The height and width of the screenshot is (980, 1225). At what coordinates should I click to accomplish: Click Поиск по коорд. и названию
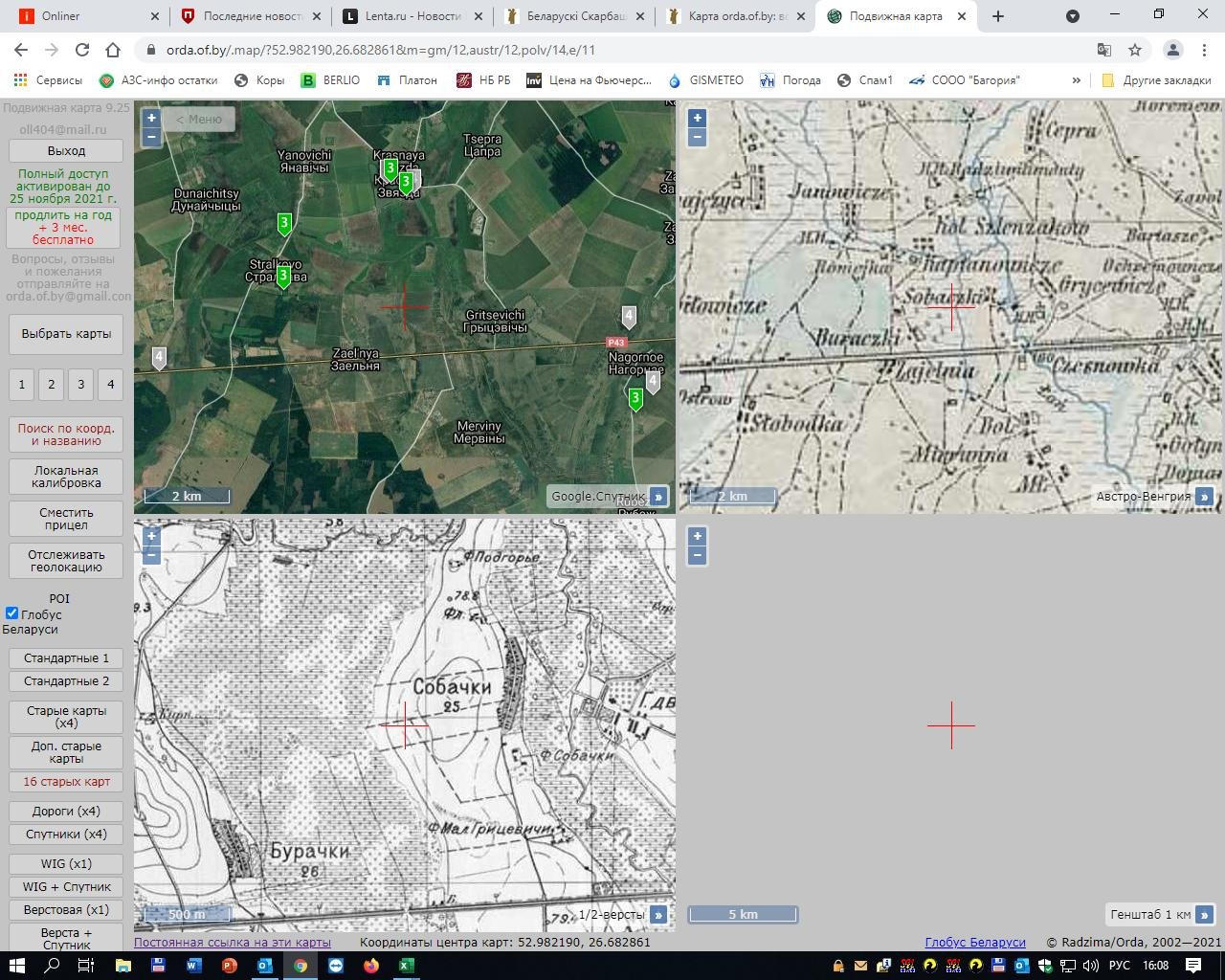pyautogui.click(x=66, y=434)
